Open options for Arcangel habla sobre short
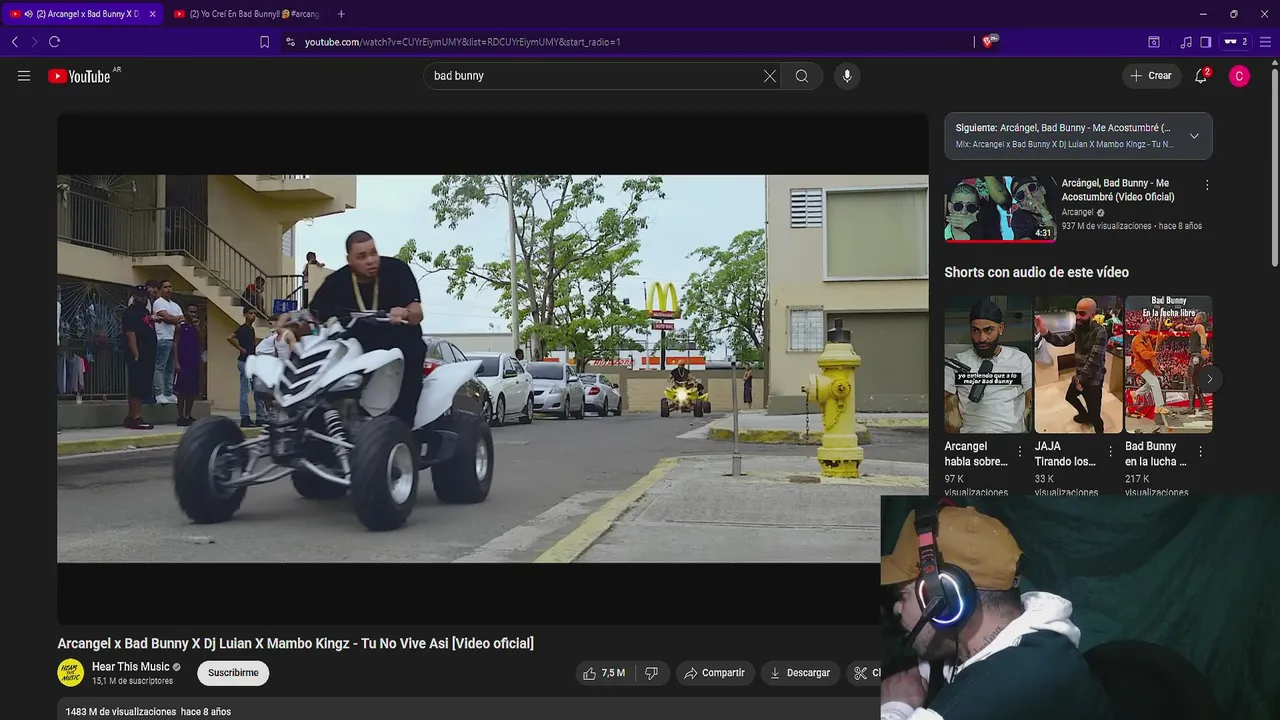This screenshot has width=1280, height=720. click(x=1020, y=452)
